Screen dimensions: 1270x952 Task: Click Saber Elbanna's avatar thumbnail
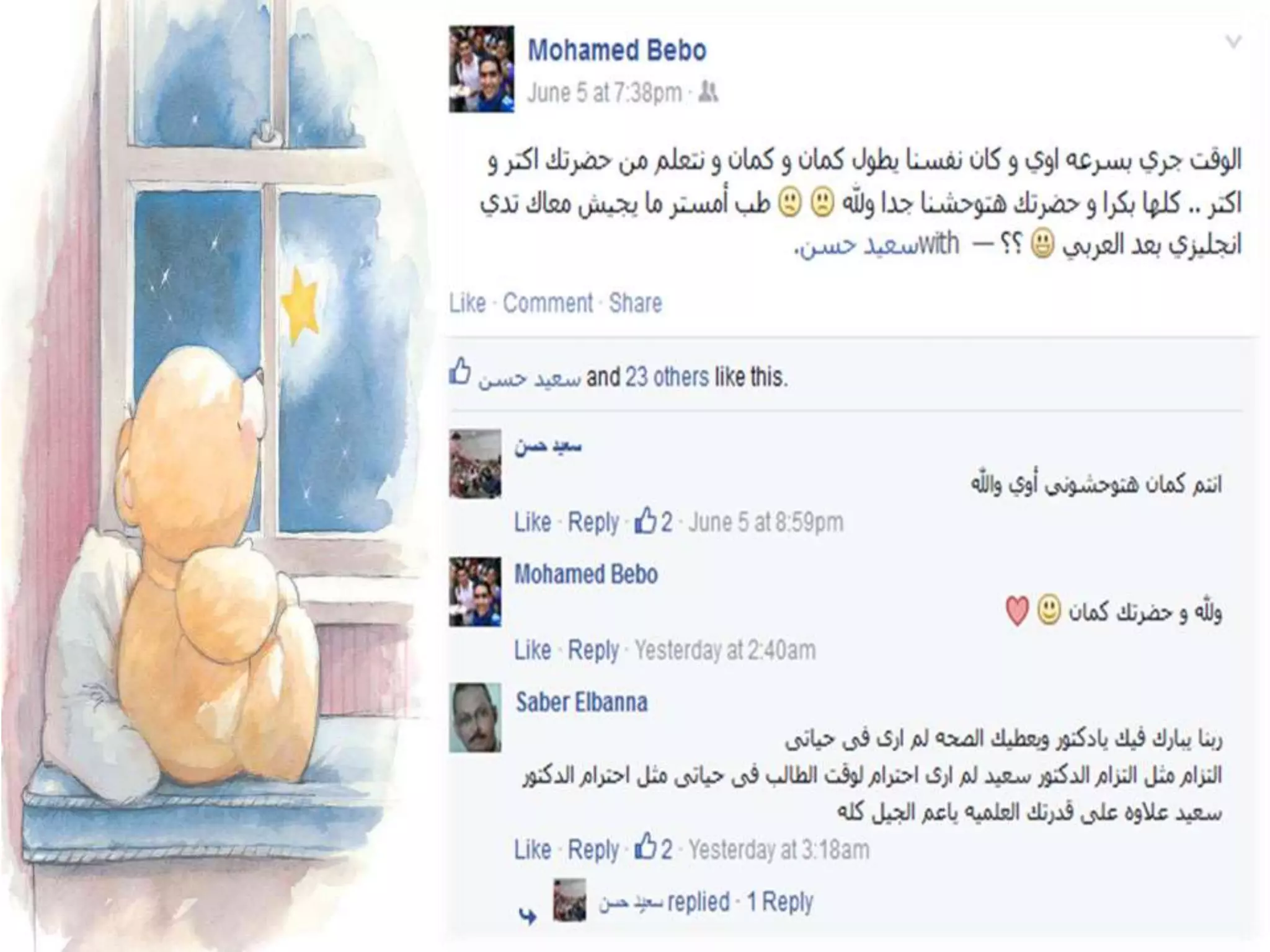pyautogui.click(x=475, y=718)
